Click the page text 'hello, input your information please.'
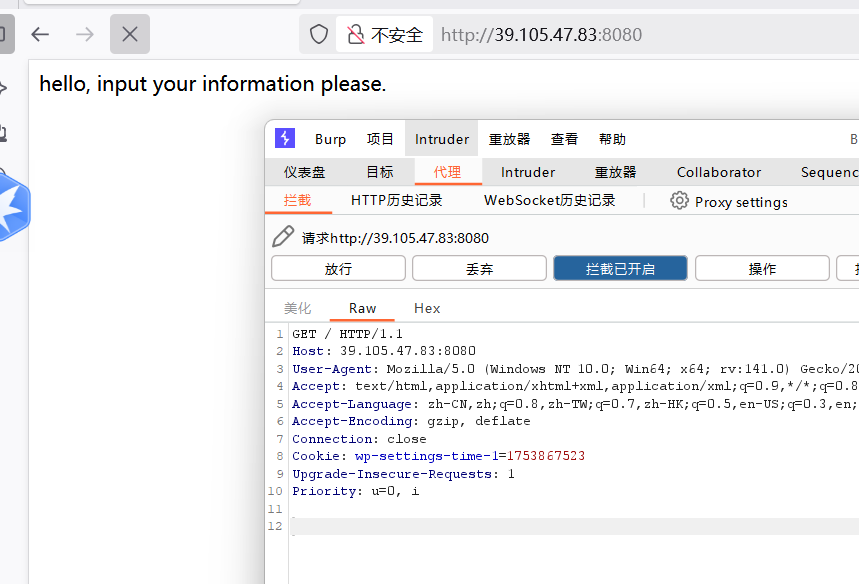This screenshot has height=584, width=859. point(213,84)
